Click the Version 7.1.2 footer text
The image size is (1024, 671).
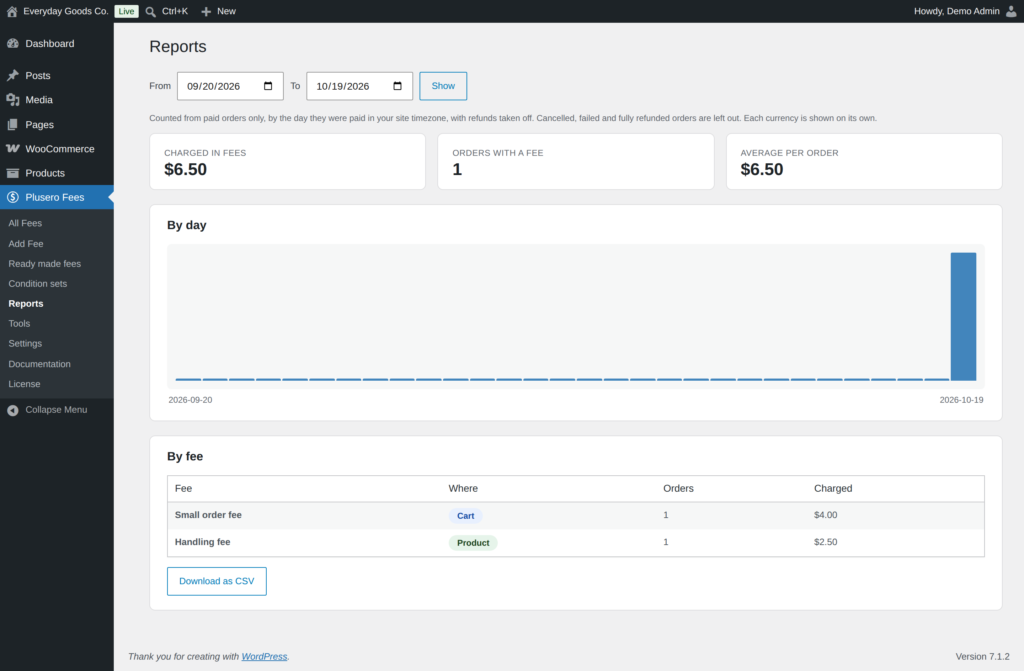coord(982,656)
